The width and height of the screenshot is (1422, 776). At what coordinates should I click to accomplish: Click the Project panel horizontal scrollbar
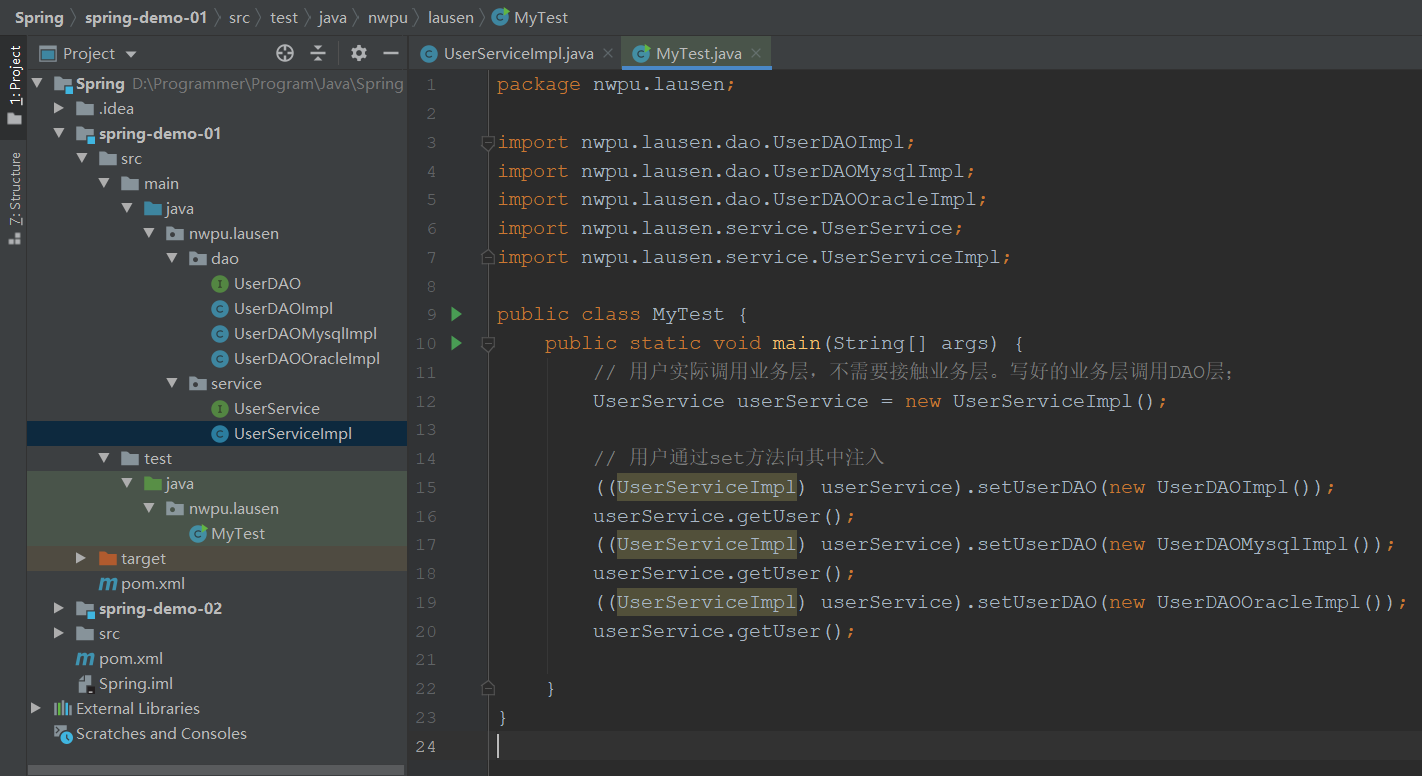216,770
